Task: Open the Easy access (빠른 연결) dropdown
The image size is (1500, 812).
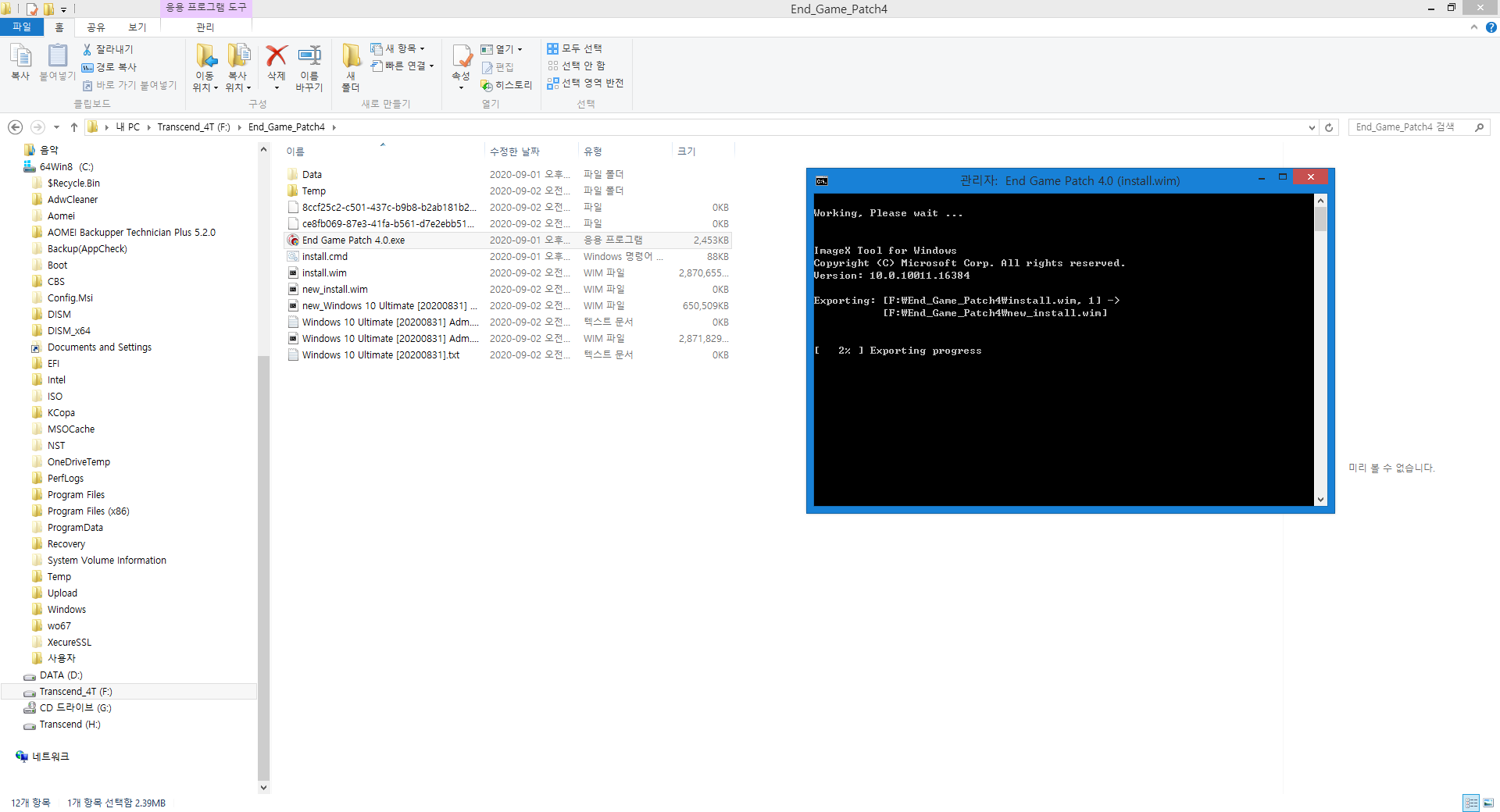Action: [x=402, y=66]
